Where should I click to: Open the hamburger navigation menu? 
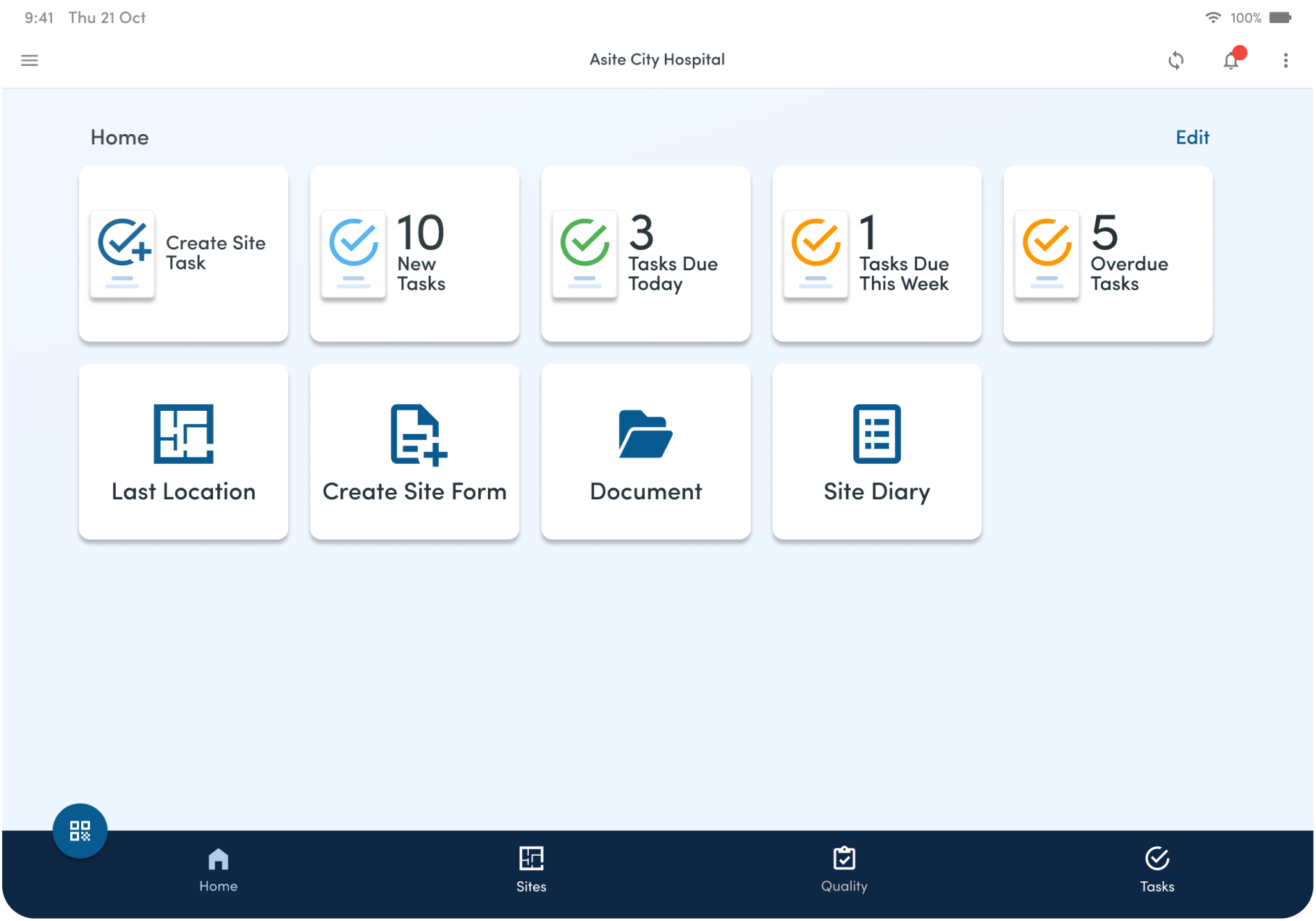tap(30, 60)
